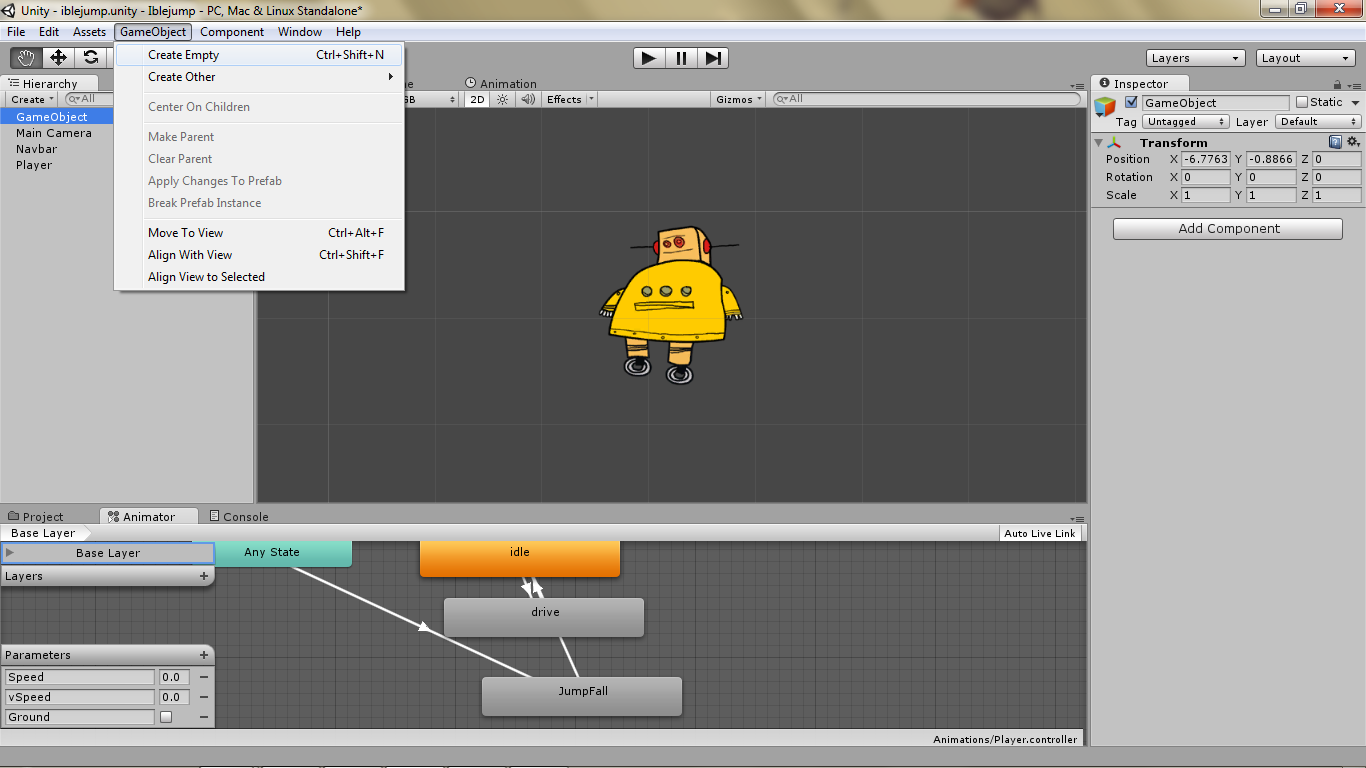The image size is (1366, 768).
Task: Select Move To View menu item
Action: [x=260, y=233]
